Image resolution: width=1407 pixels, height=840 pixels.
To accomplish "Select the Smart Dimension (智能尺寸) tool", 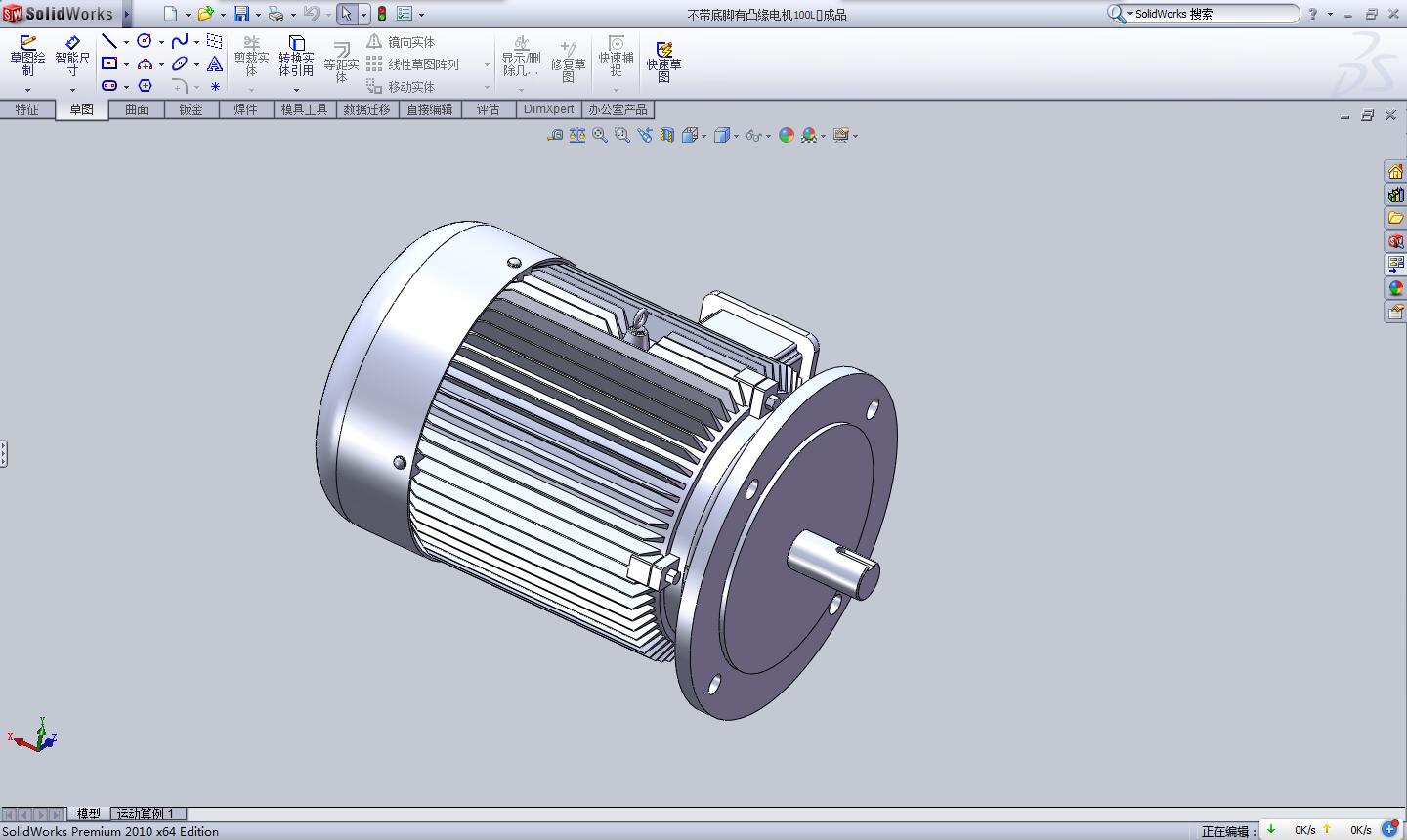I will pyautogui.click(x=72, y=57).
